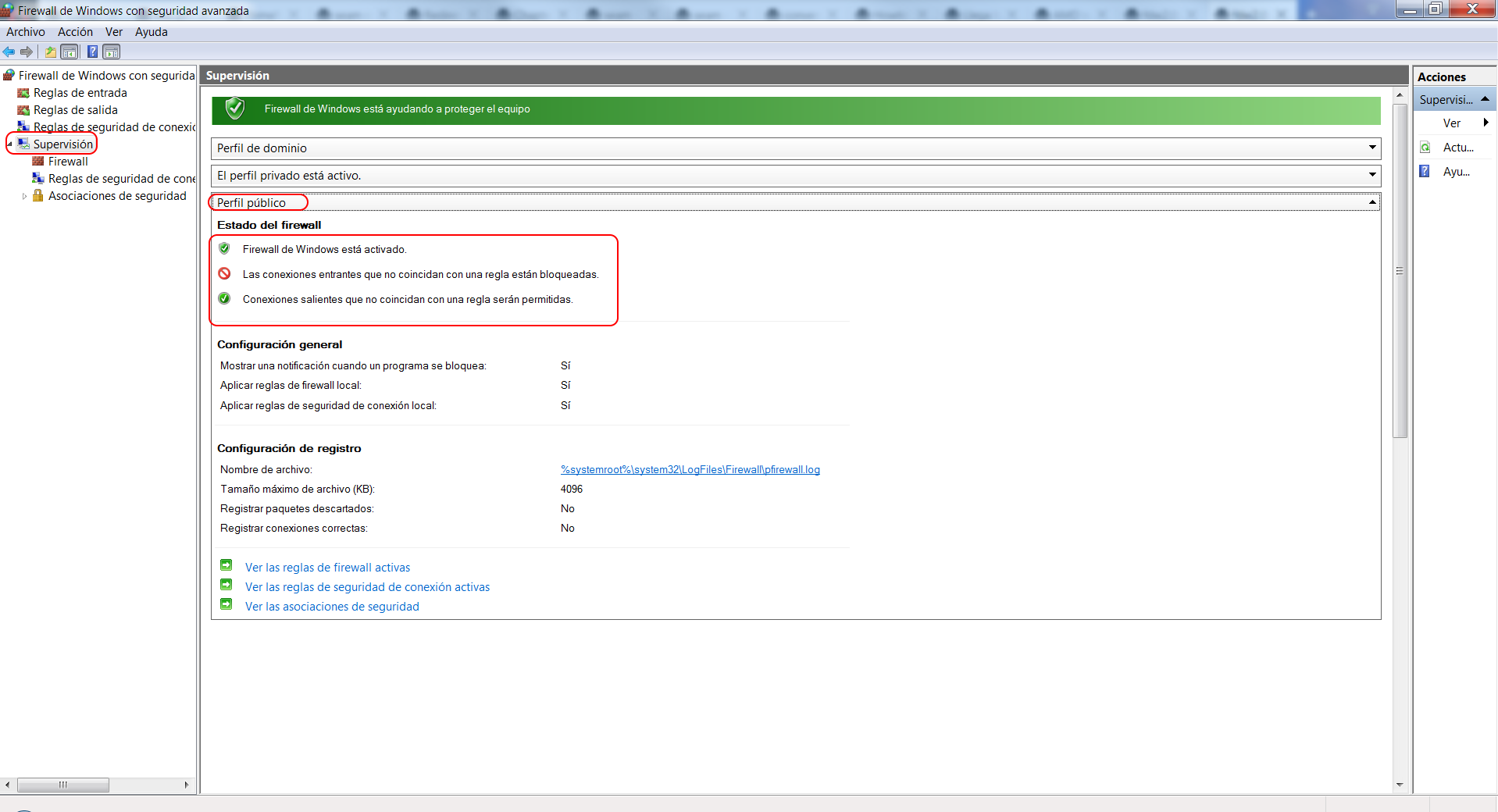
Task: Open the Archivo menu
Action: pyautogui.click(x=26, y=32)
